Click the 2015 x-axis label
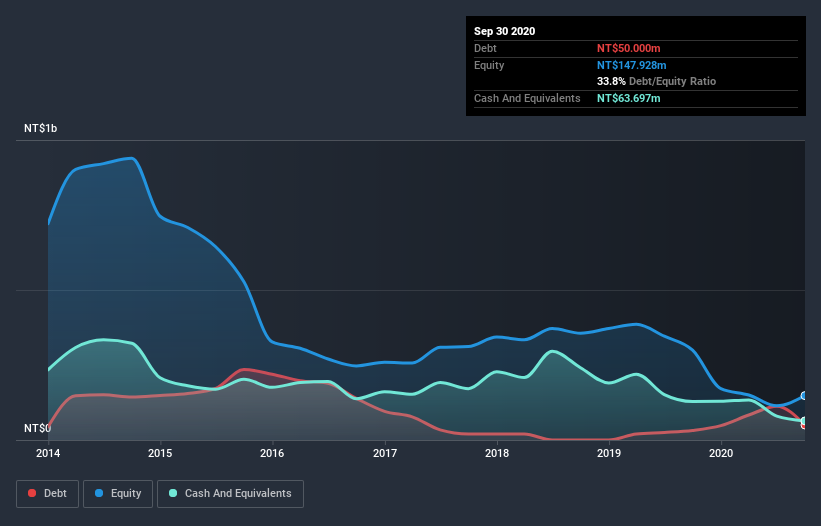 point(160,453)
